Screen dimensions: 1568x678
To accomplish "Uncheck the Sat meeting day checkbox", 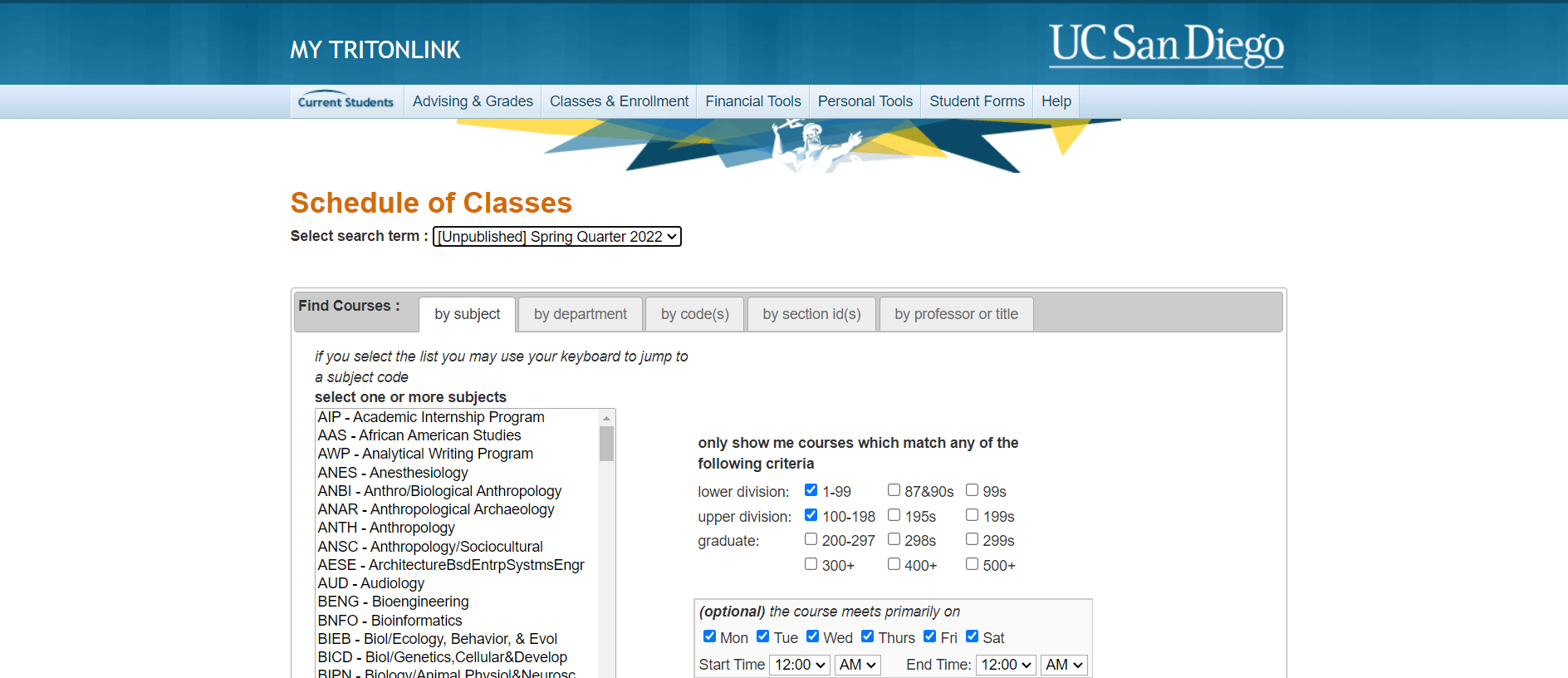I will [972, 636].
